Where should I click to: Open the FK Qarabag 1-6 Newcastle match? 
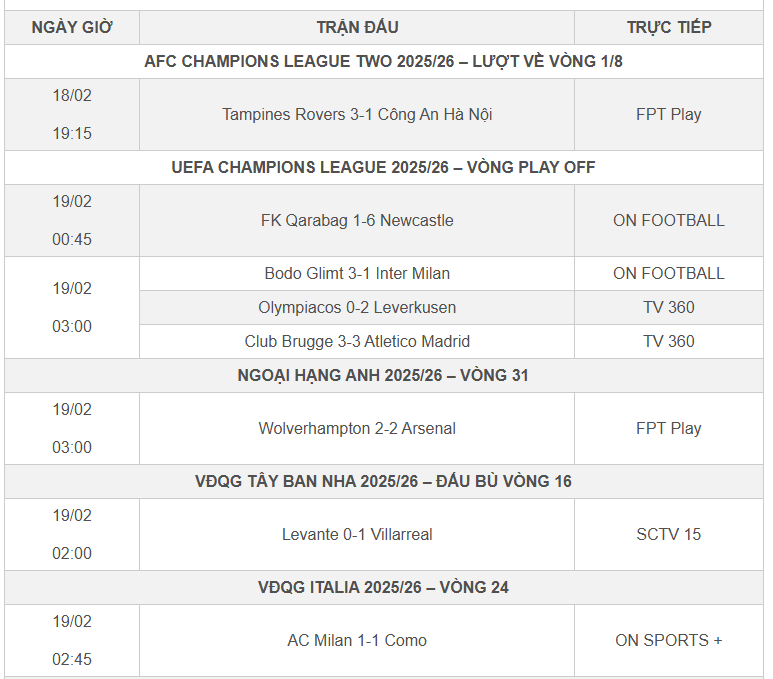(357, 220)
